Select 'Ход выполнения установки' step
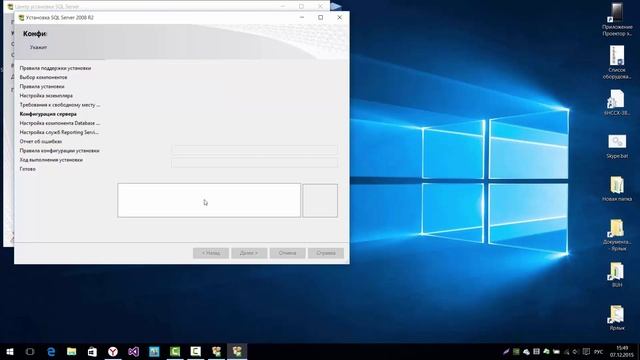640x360 pixels. click(51, 160)
